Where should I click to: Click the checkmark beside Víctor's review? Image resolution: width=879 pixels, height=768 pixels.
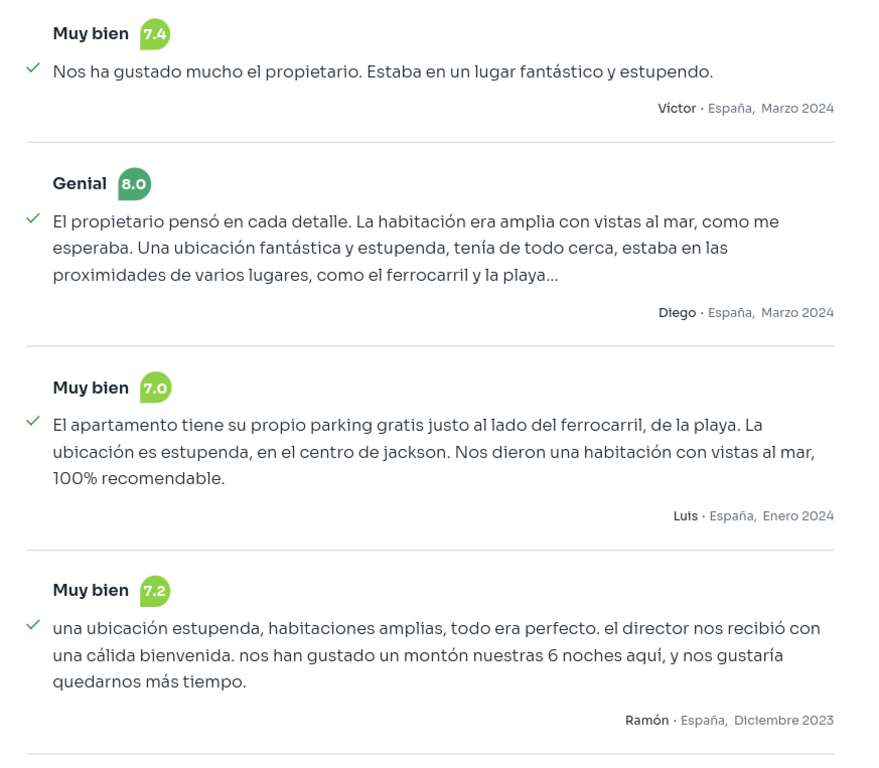point(33,68)
